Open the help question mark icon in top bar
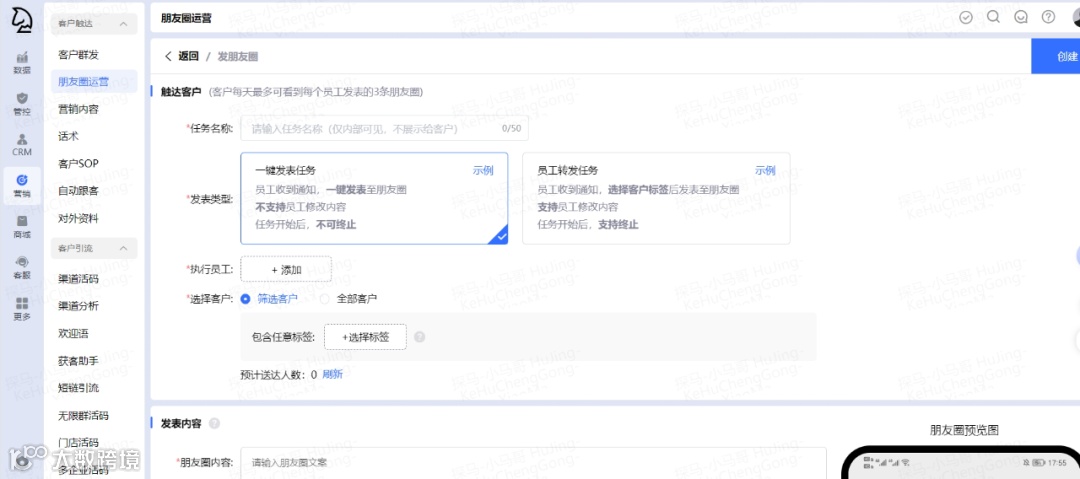This screenshot has width=1080, height=479. pos(1048,17)
